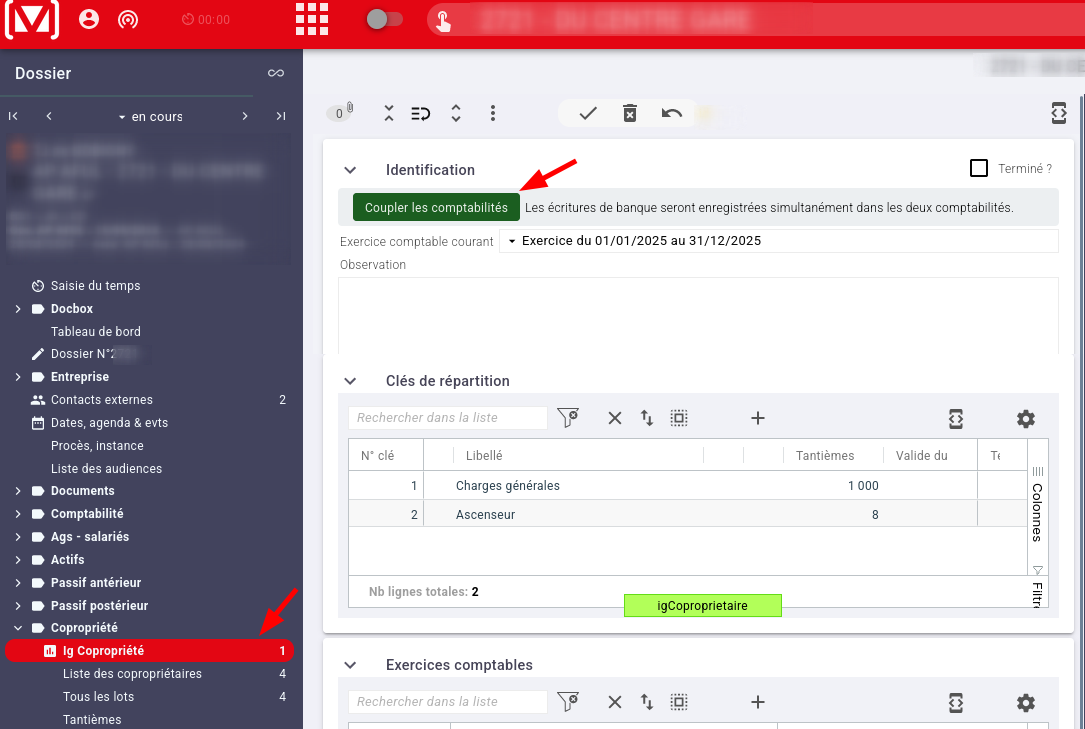This screenshot has height=729, width=1085.
Task: Click expand icon in Clés de répartition toolbar
Action: click(x=956, y=418)
